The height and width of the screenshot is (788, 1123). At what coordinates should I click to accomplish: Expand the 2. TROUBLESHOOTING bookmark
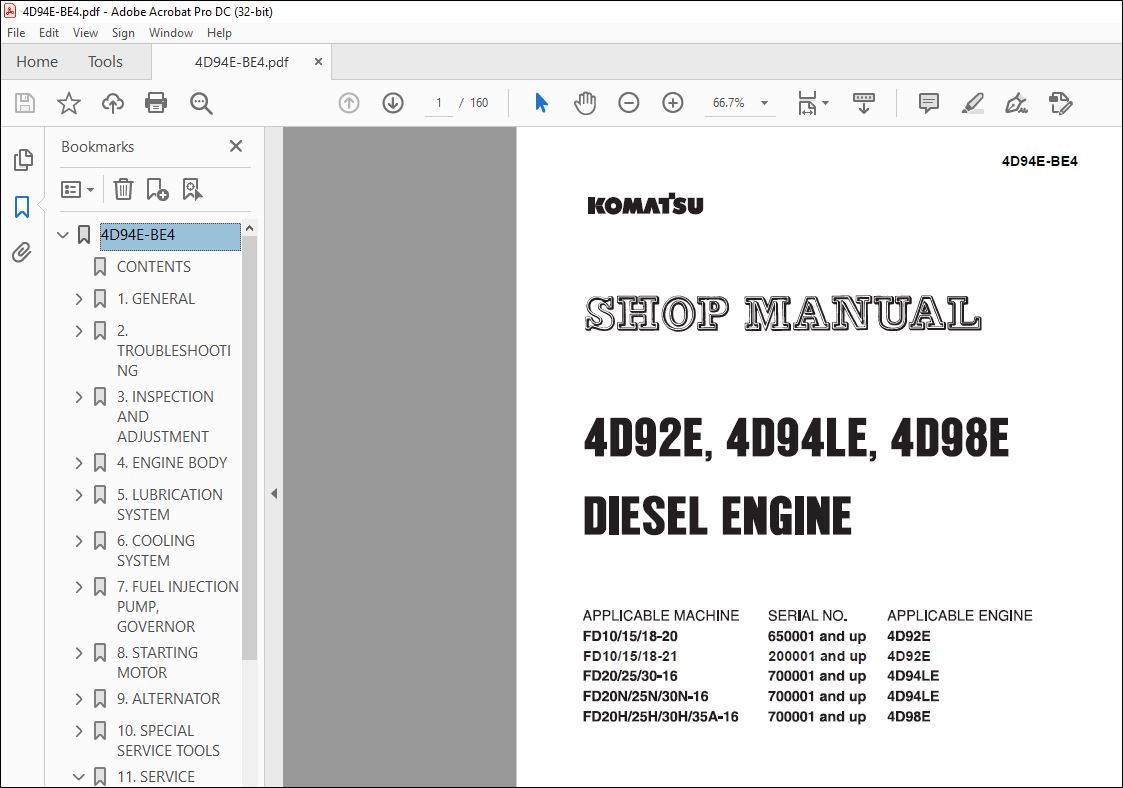click(x=79, y=331)
